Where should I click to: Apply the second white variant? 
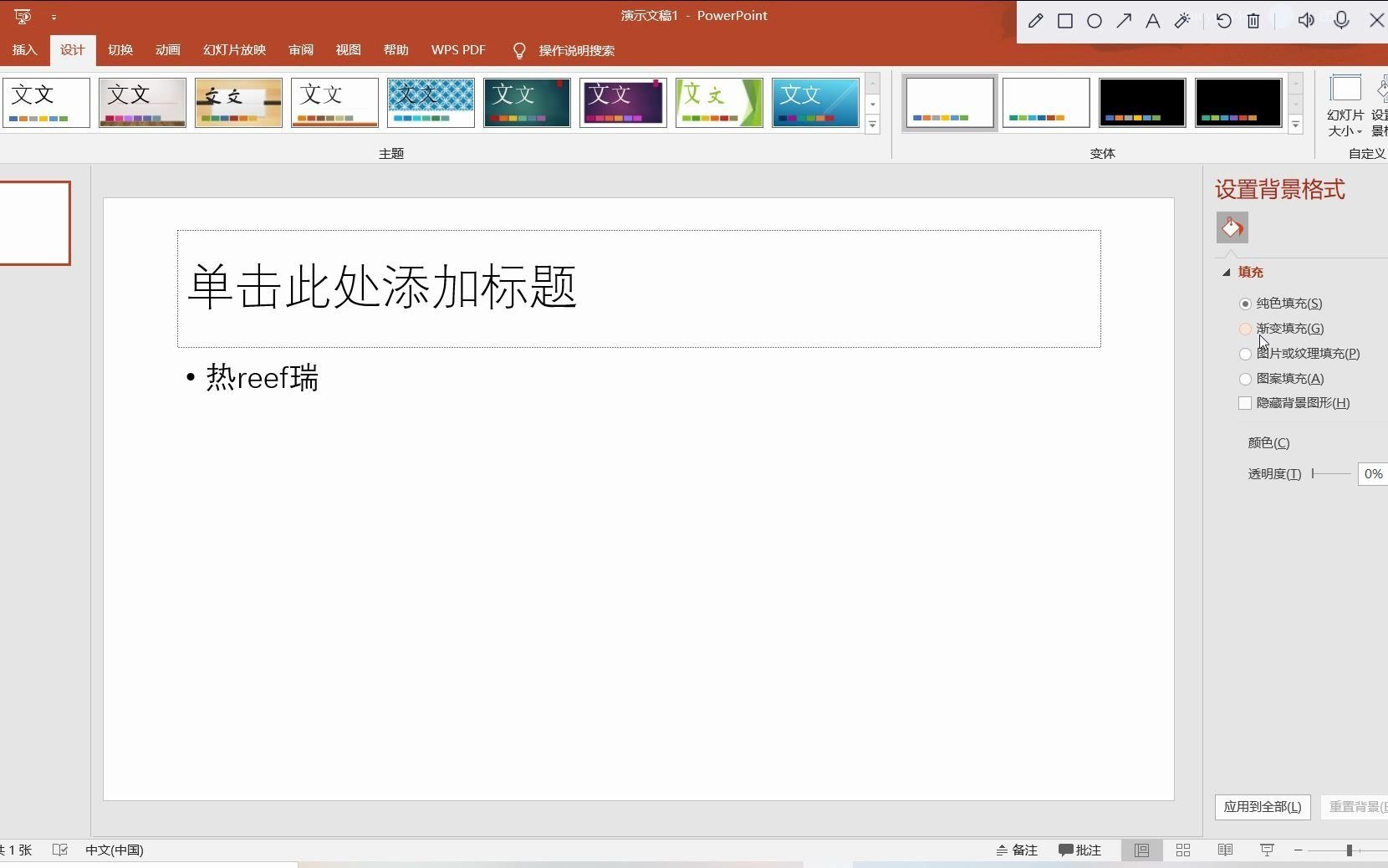(1046, 103)
